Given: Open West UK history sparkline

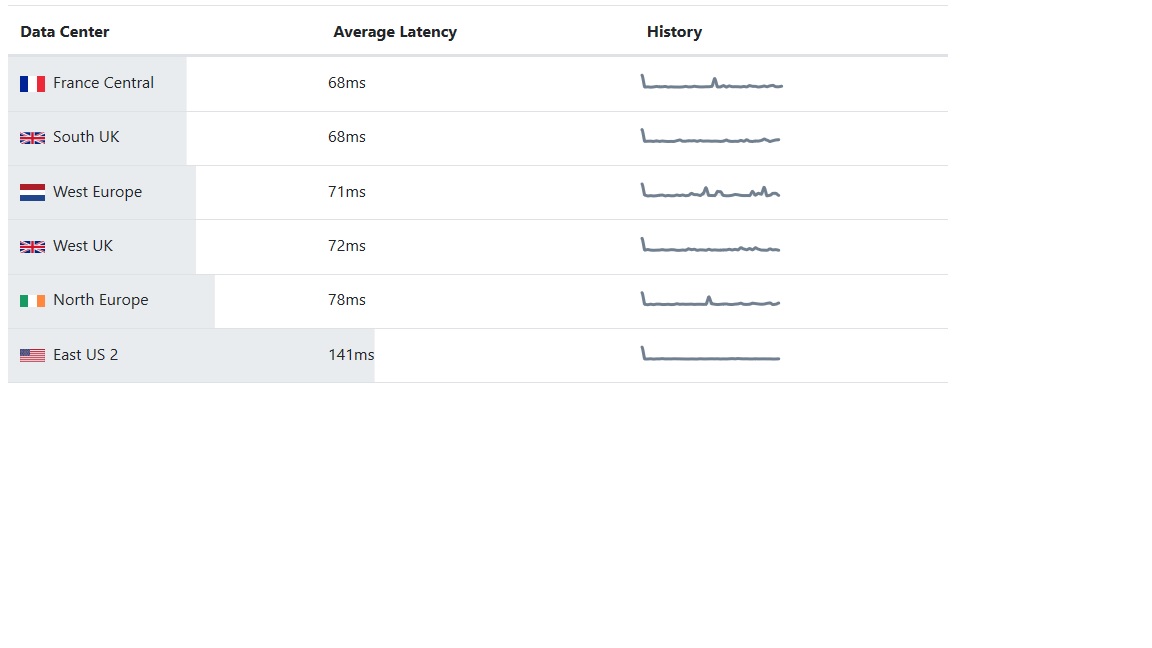Looking at the screenshot, I should point(710,245).
